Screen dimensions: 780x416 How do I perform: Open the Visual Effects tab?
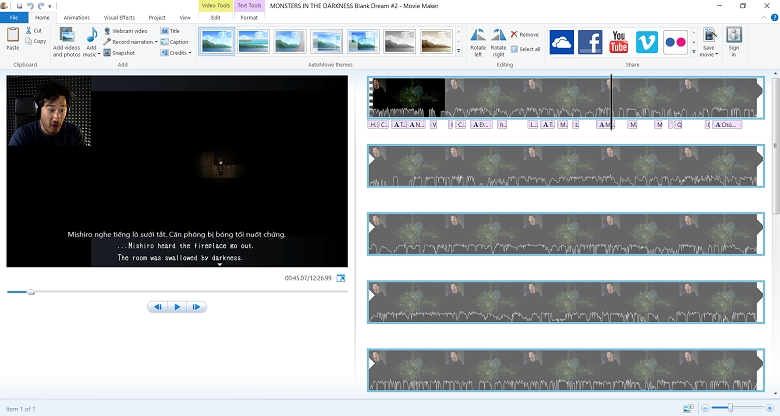coord(119,17)
